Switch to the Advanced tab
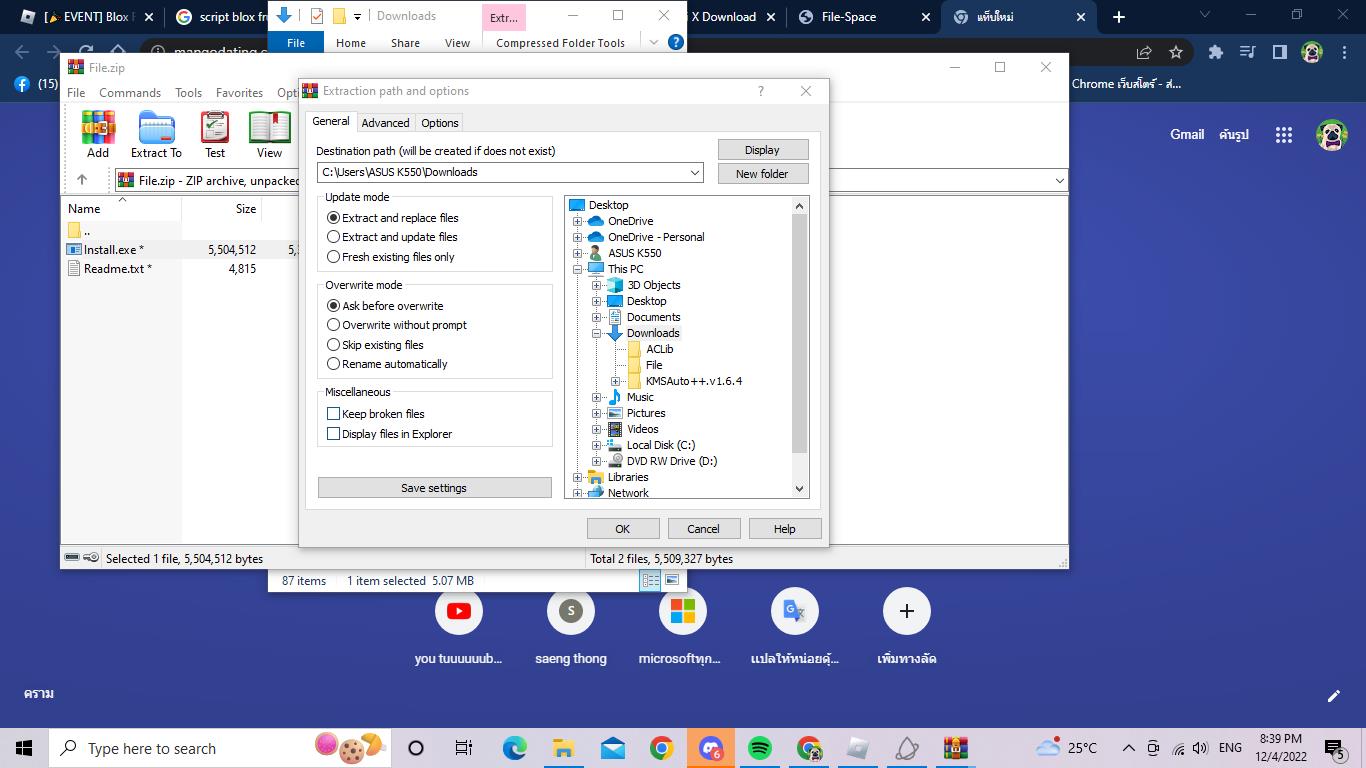Image resolution: width=1366 pixels, height=768 pixels. [385, 123]
